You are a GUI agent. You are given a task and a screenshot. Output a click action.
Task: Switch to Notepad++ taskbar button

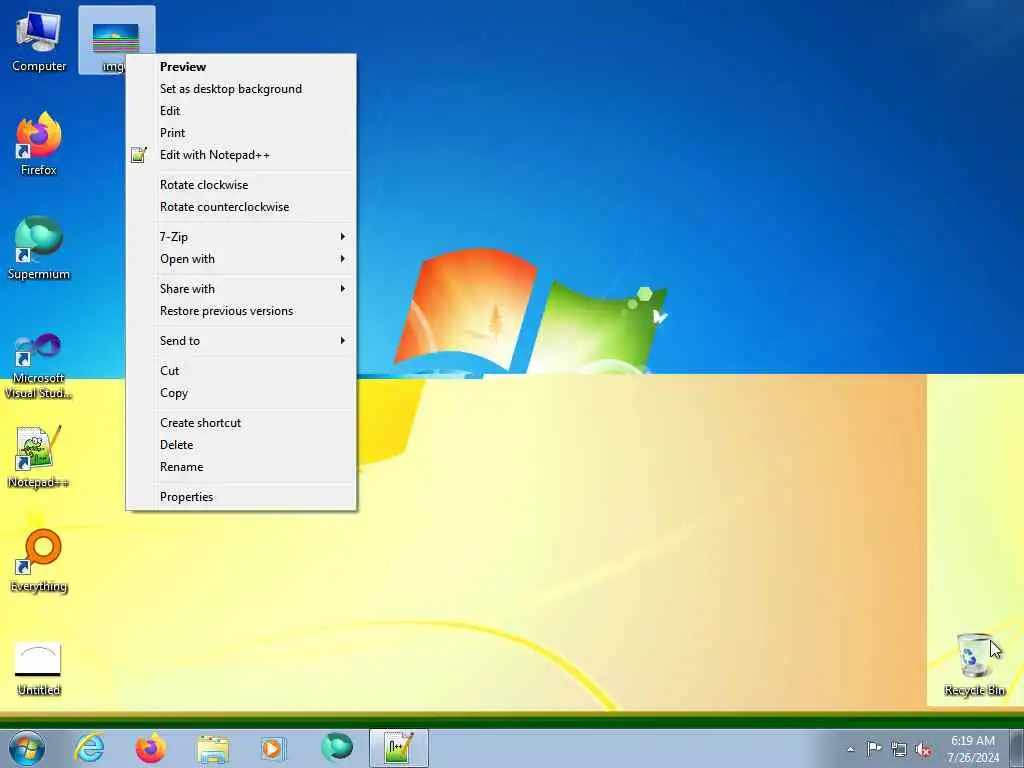(x=398, y=748)
